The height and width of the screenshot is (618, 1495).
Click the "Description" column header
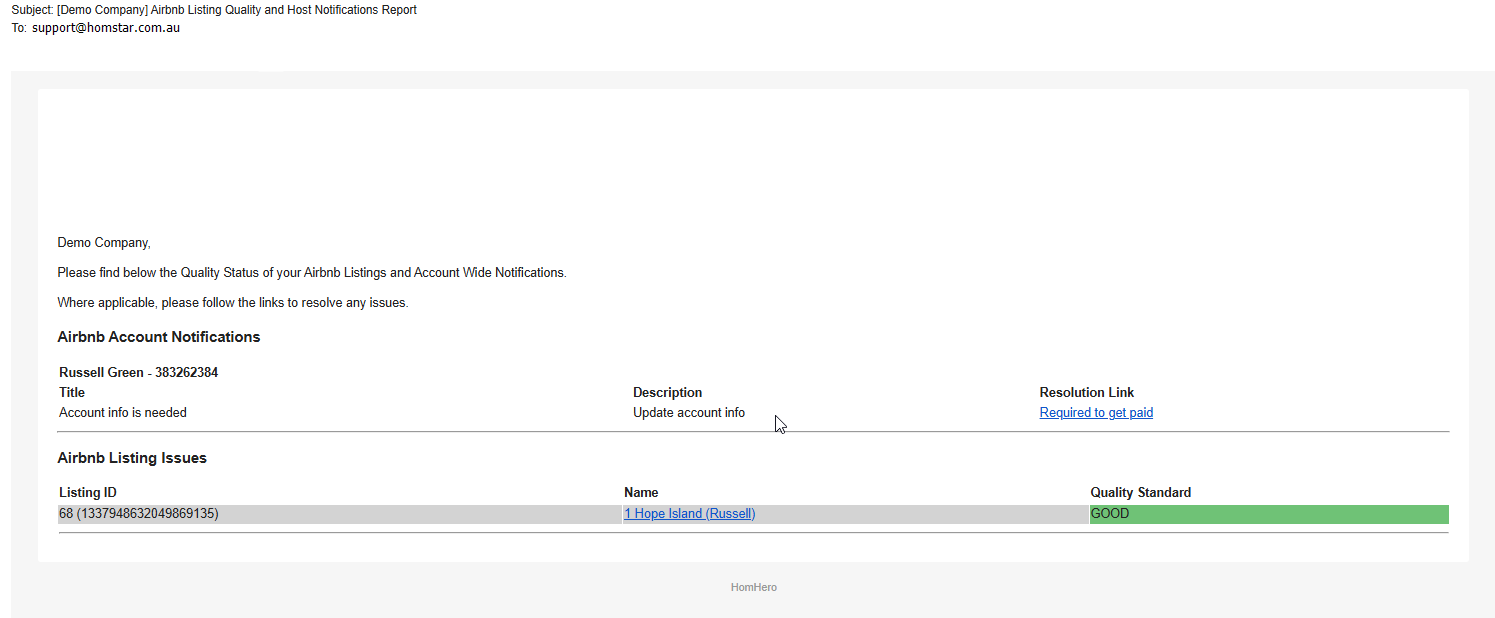(x=667, y=393)
